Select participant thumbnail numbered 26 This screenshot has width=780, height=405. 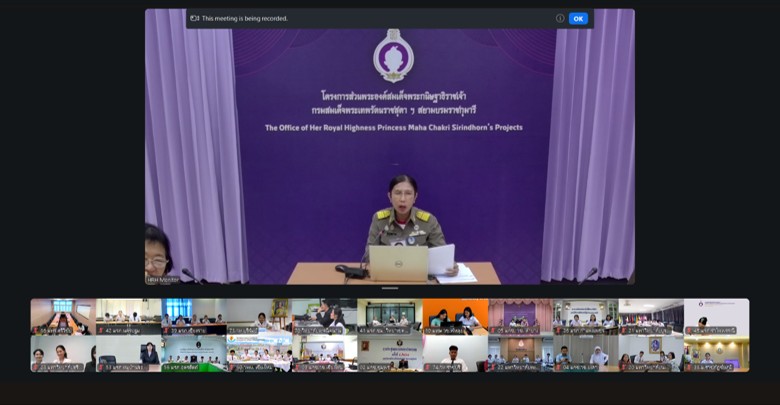(586, 316)
